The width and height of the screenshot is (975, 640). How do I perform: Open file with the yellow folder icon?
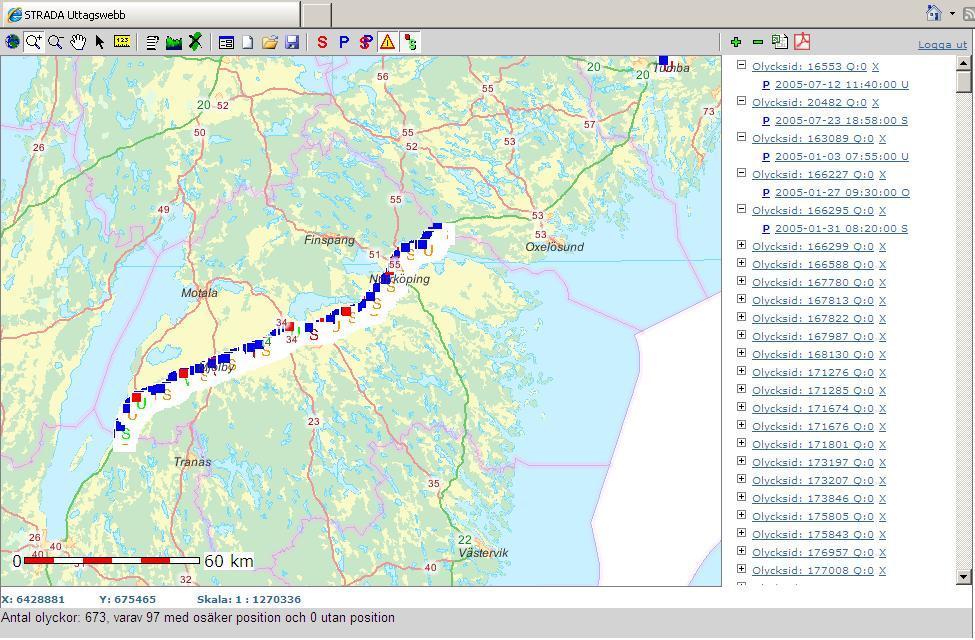[x=269, y=42]
